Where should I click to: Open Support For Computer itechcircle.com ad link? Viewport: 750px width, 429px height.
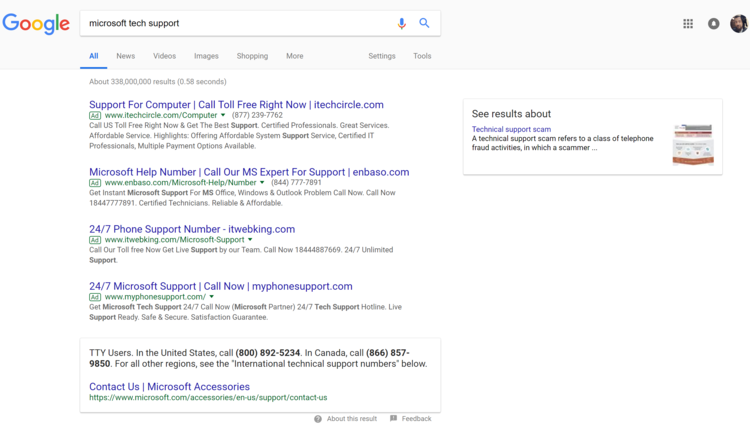[236, 105]
